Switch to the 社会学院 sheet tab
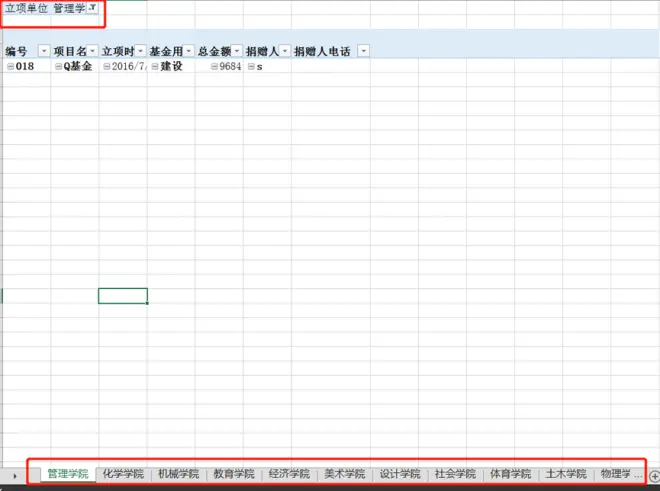Image resolution: width=660 pixels, height=491 pixels. coord(455,474)
